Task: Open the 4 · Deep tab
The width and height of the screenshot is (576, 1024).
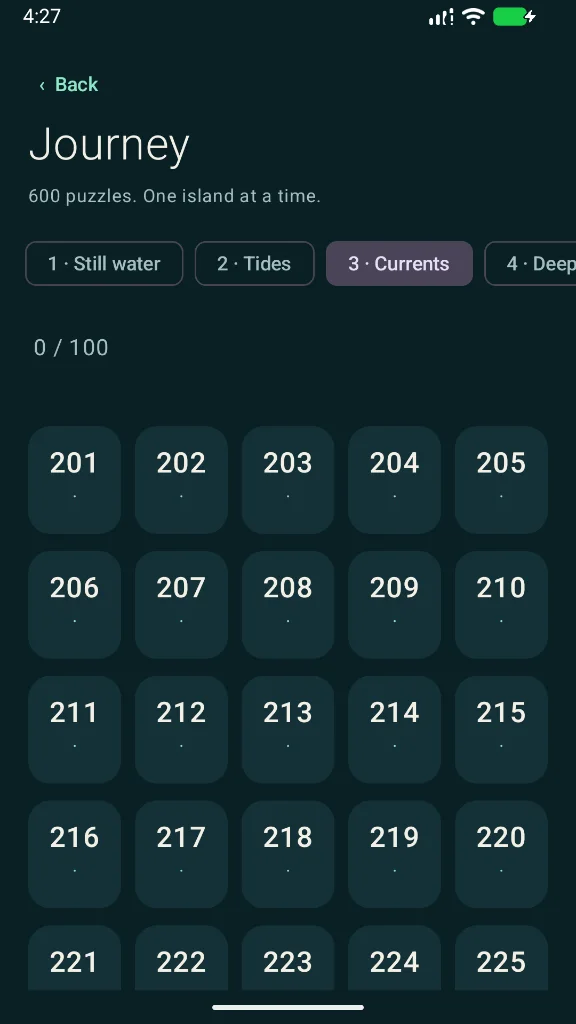Action: click(530, 263)
